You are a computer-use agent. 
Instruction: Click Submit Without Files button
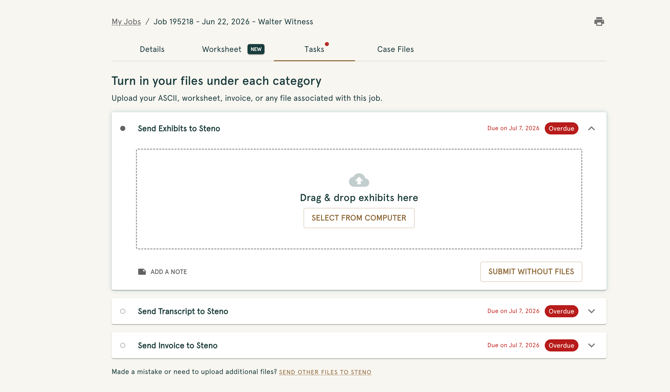pos(531,271)
